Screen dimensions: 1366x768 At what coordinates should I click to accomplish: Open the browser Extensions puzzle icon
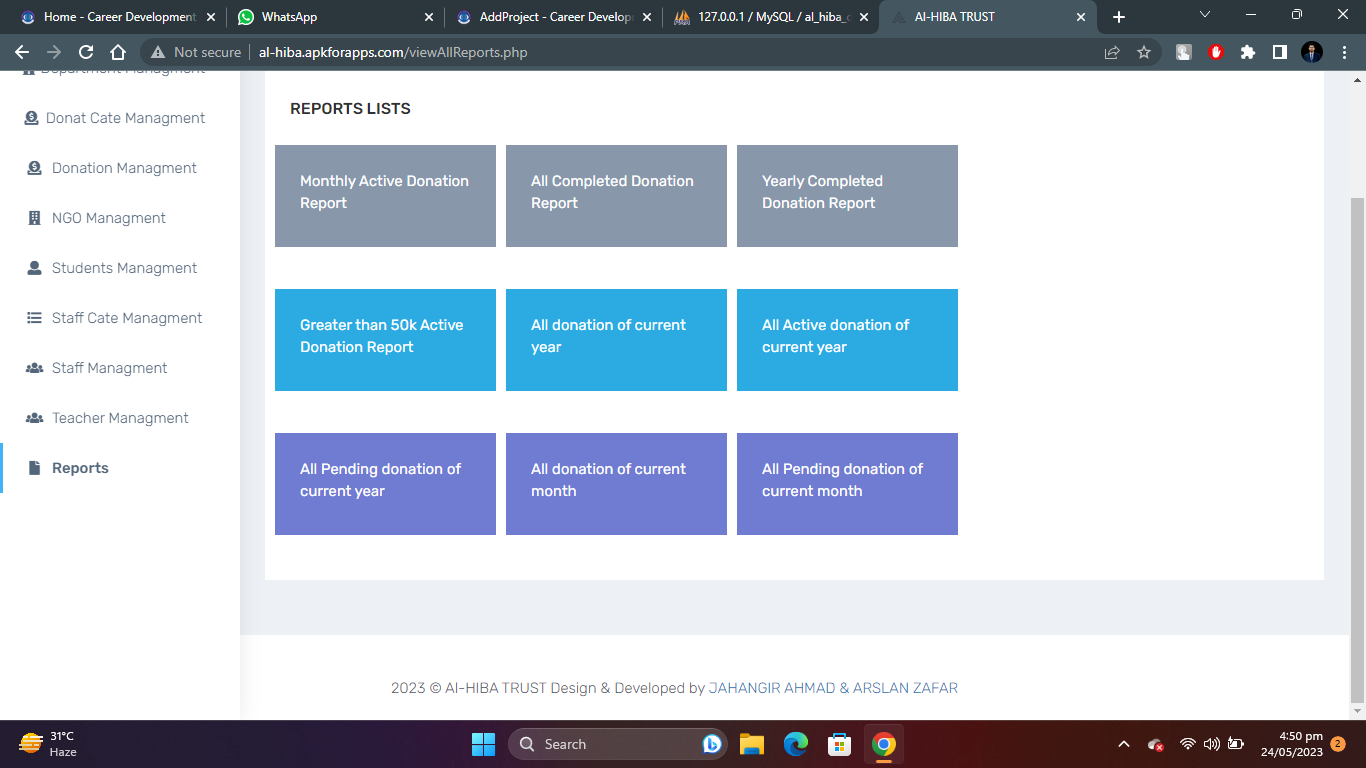point(1247,52)
